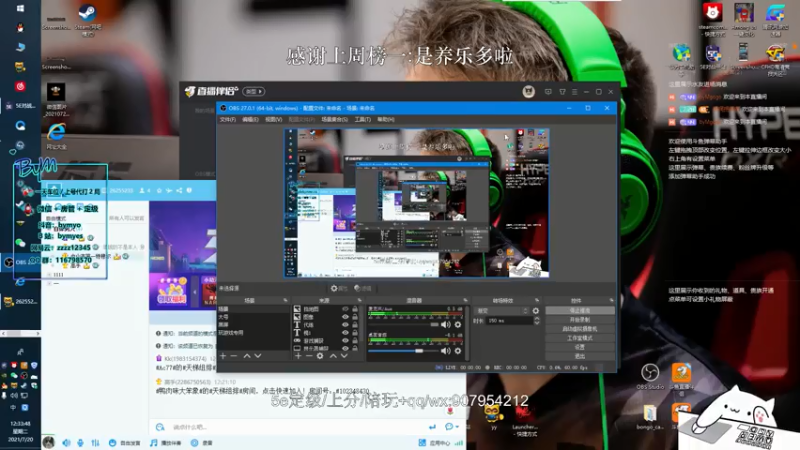Open YY audio mixer settings icon
Screen dimensions: 800x450
[95, 443]
